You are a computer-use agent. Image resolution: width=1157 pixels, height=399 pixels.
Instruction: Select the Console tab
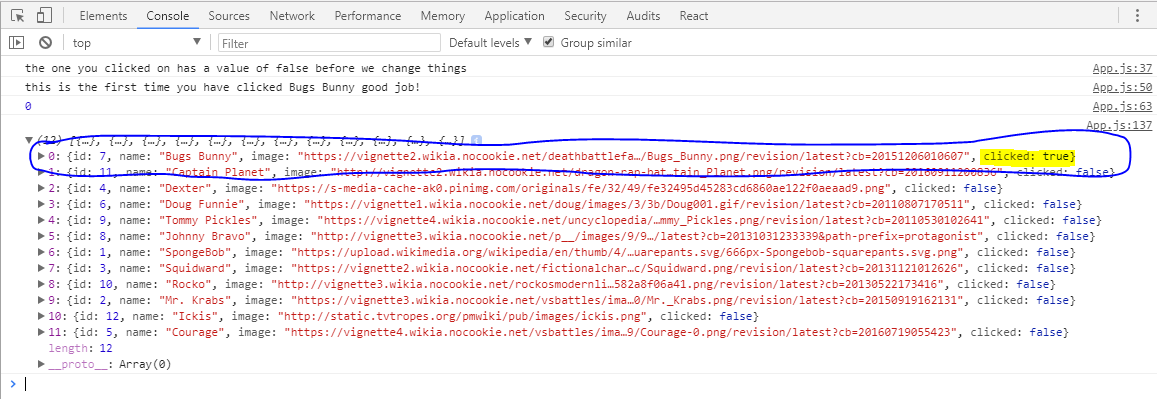point(167,15)
